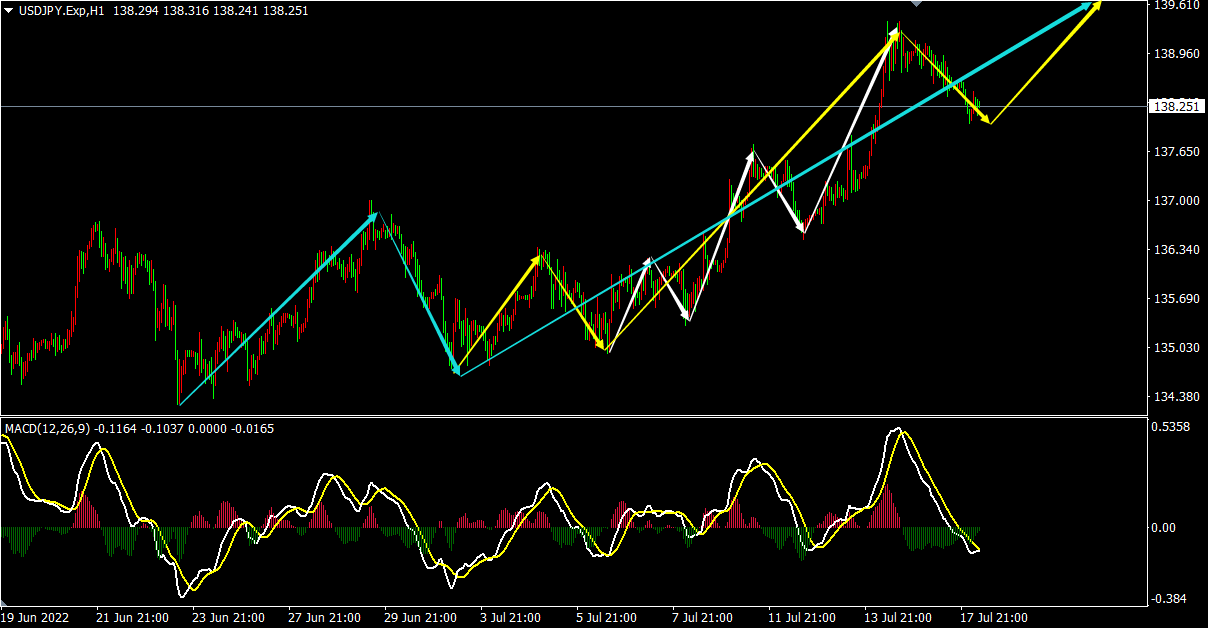This screenshot has width=1208, height=628.
Task: Click the 135.030 price scale label
Action: pyautogui.click(x=1177, y=348)
